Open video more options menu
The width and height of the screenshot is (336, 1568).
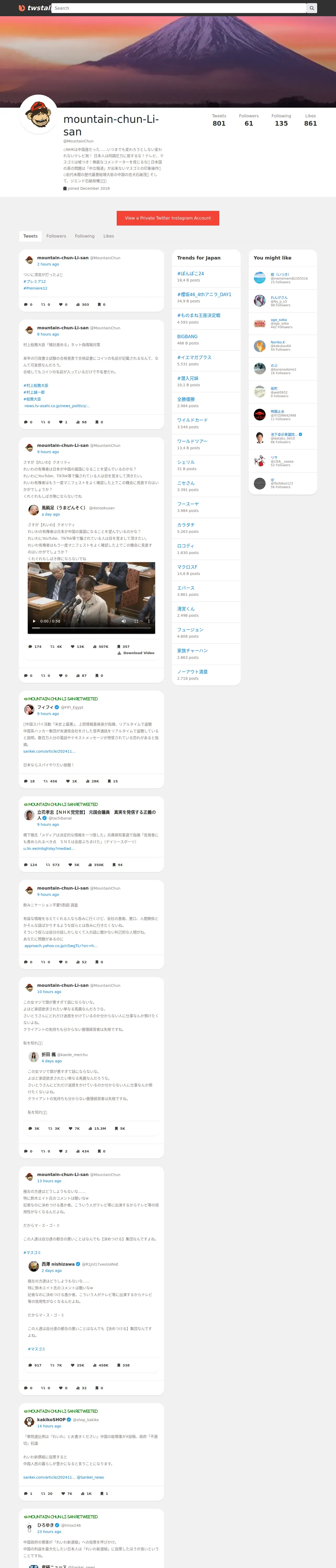pos(149,621)
